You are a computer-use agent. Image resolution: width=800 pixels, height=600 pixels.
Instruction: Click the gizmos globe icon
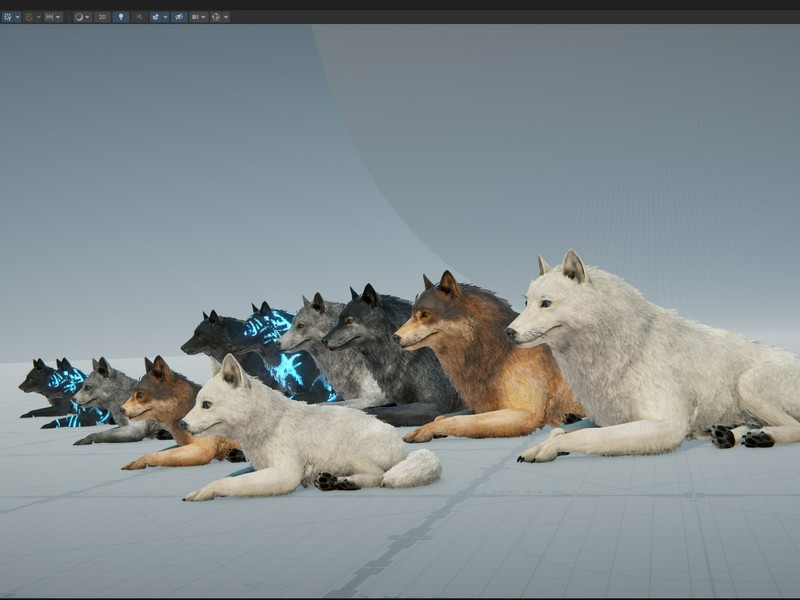click(216, 17)
